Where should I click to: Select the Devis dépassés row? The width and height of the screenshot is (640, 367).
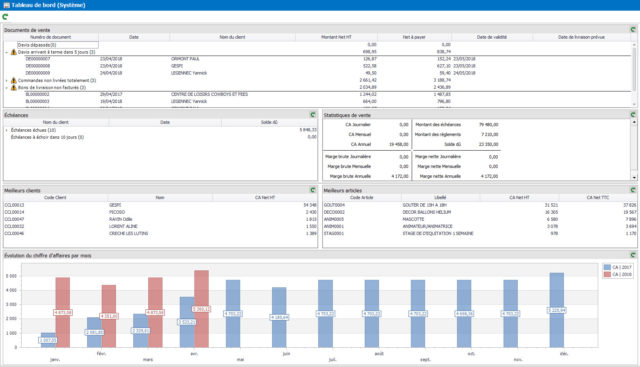[x=318, y=45]
